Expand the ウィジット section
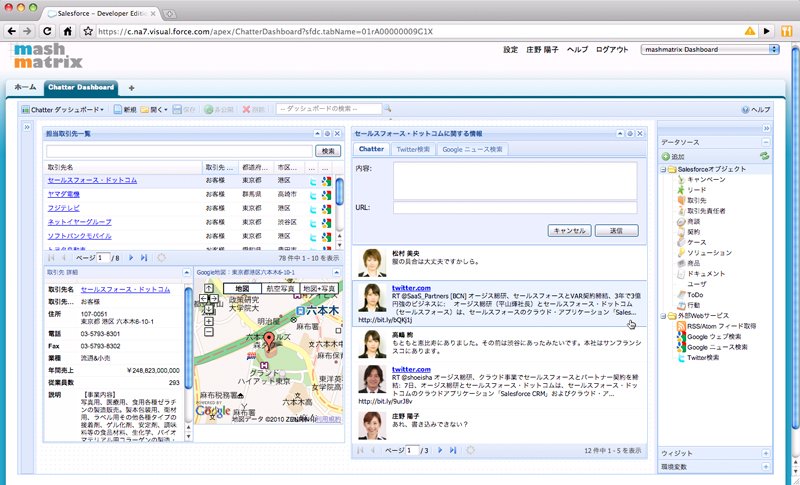Image resolution: width=800 pixels, height=485 pixels. 765,453
